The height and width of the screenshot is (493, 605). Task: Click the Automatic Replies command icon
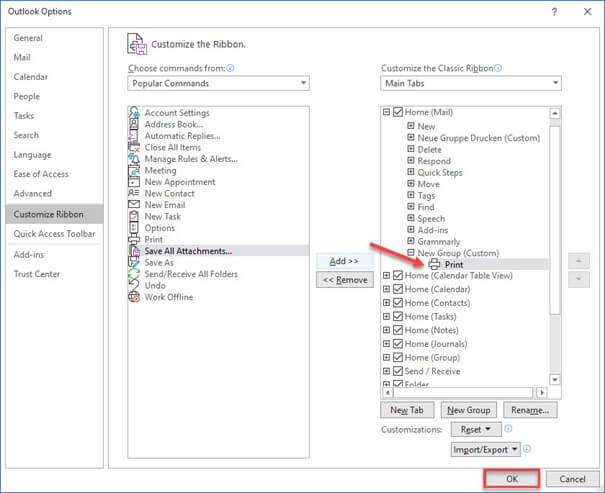133,136
